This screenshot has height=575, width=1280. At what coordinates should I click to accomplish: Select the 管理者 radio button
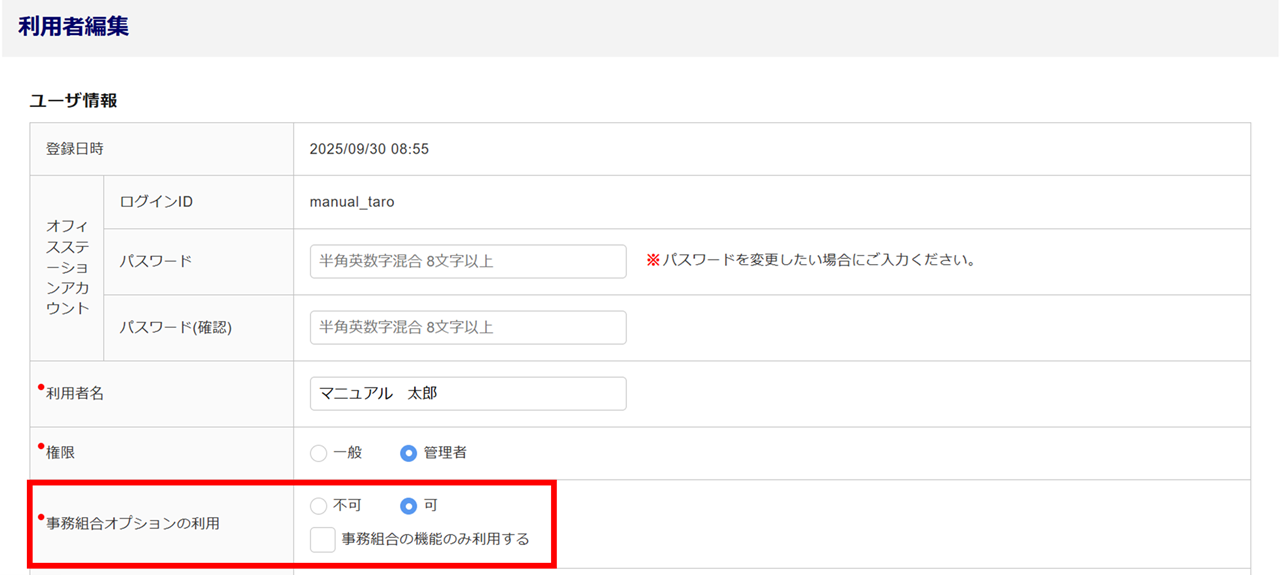coord(408,453)
